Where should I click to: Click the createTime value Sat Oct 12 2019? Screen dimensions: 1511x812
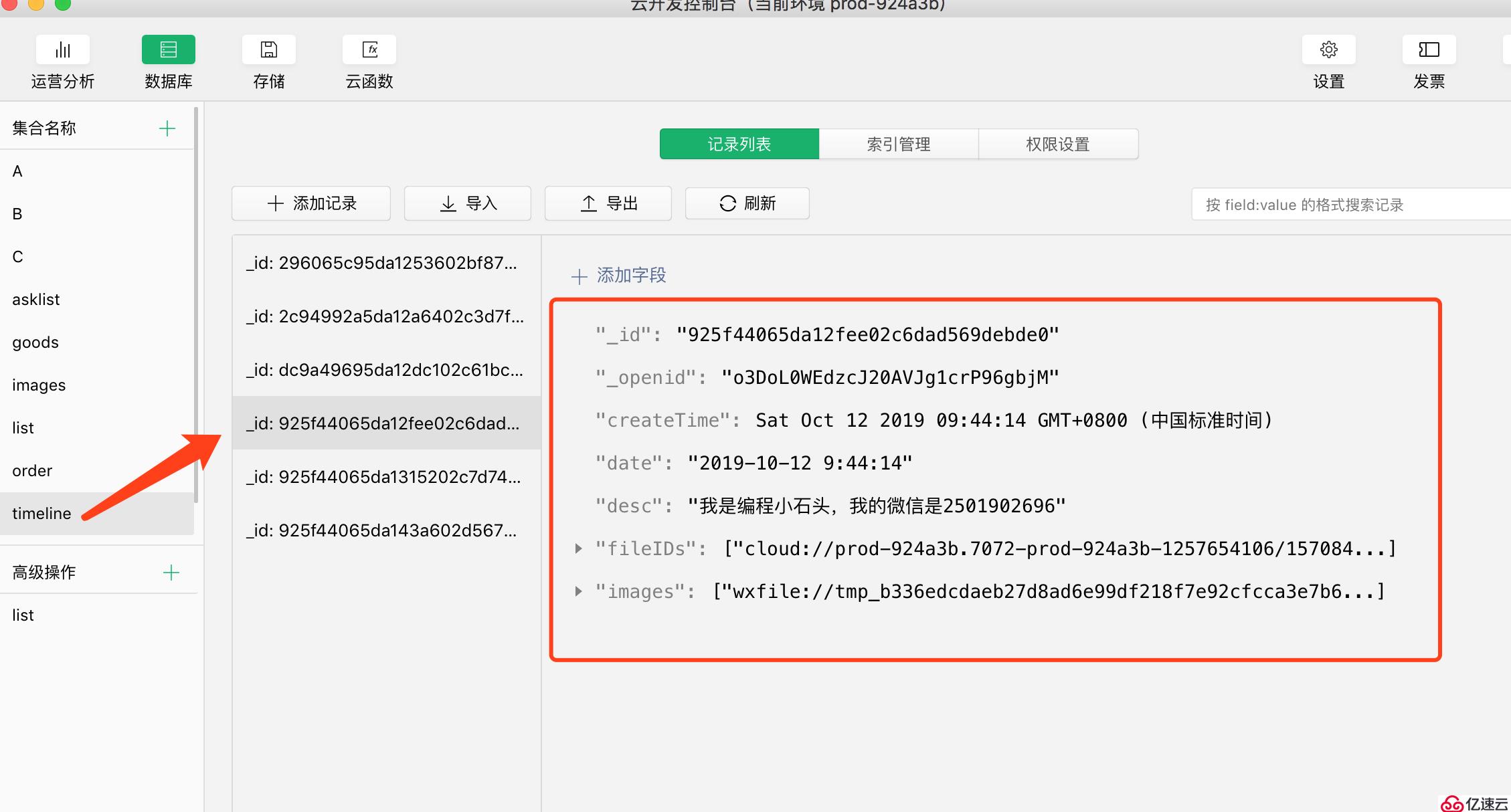[1014, 420]
